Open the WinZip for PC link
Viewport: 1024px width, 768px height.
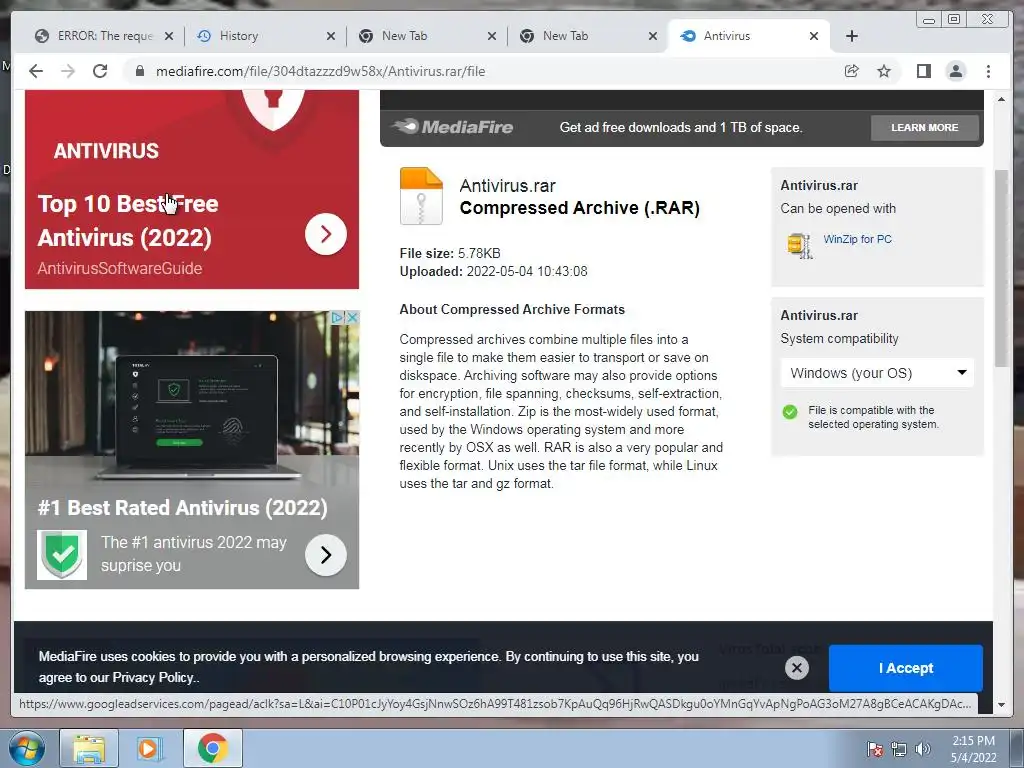coord(857,239)
